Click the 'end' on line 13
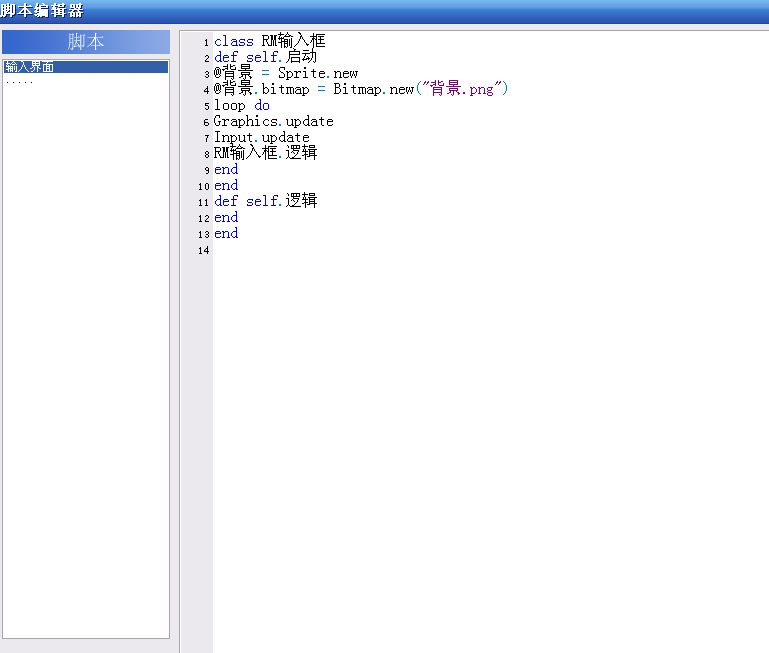 click(226, 234)
